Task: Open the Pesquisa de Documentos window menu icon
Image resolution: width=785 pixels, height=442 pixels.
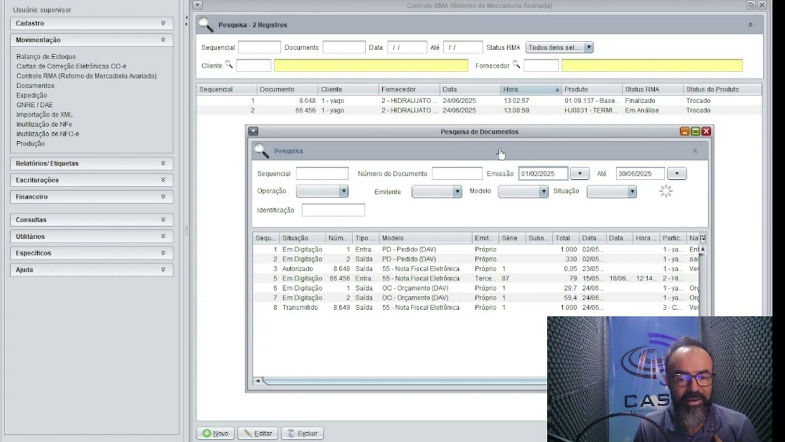Action: pyautogui.click(x=253, y=132)
